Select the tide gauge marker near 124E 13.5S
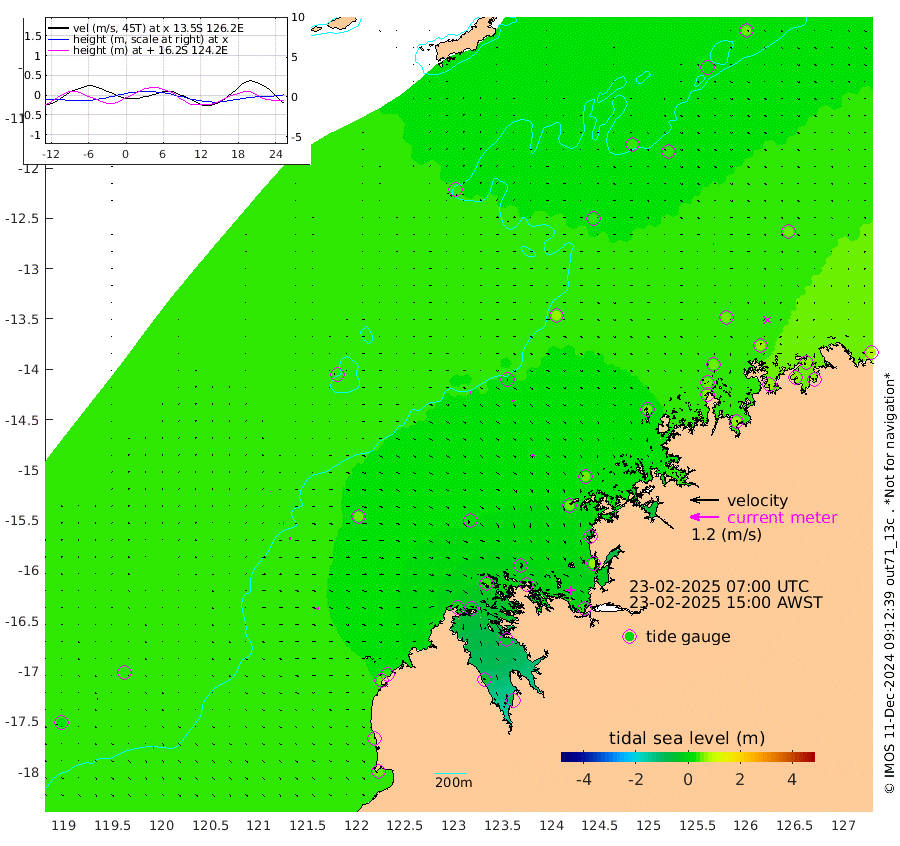The width and height of the screenshot is (900, 846). [x=556, y=316]
